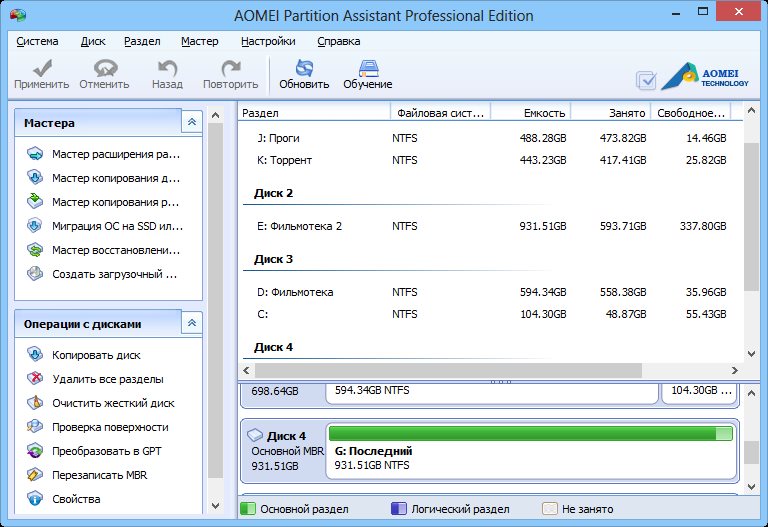The image size is (768, 527).
Task: Open the Мастер menu
Action: click(200, 41)
